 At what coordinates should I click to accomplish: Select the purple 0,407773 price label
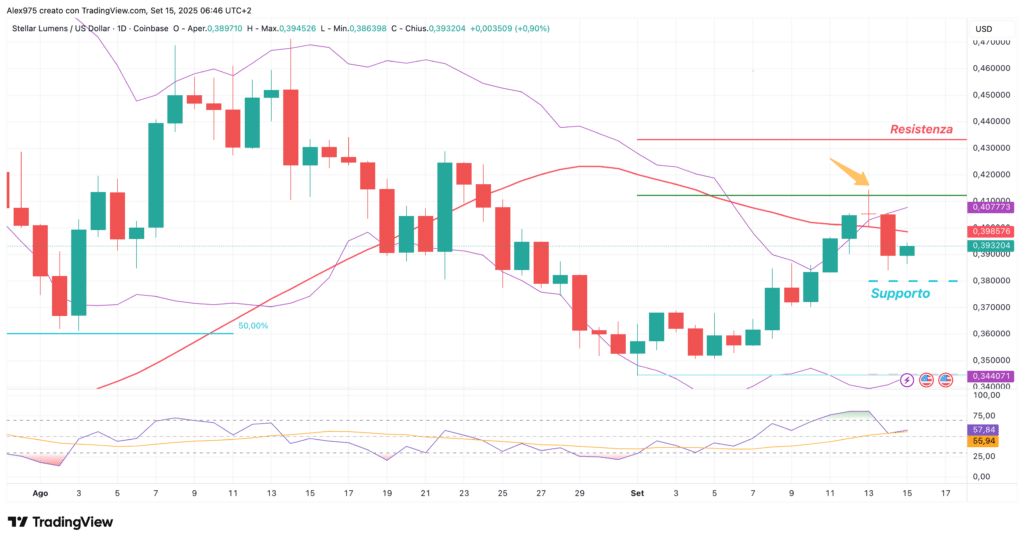[x=991, y=207]
